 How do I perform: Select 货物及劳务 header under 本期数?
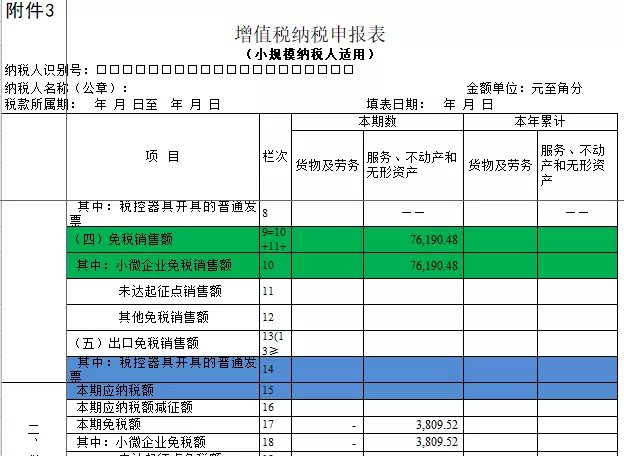pos(327,165)
